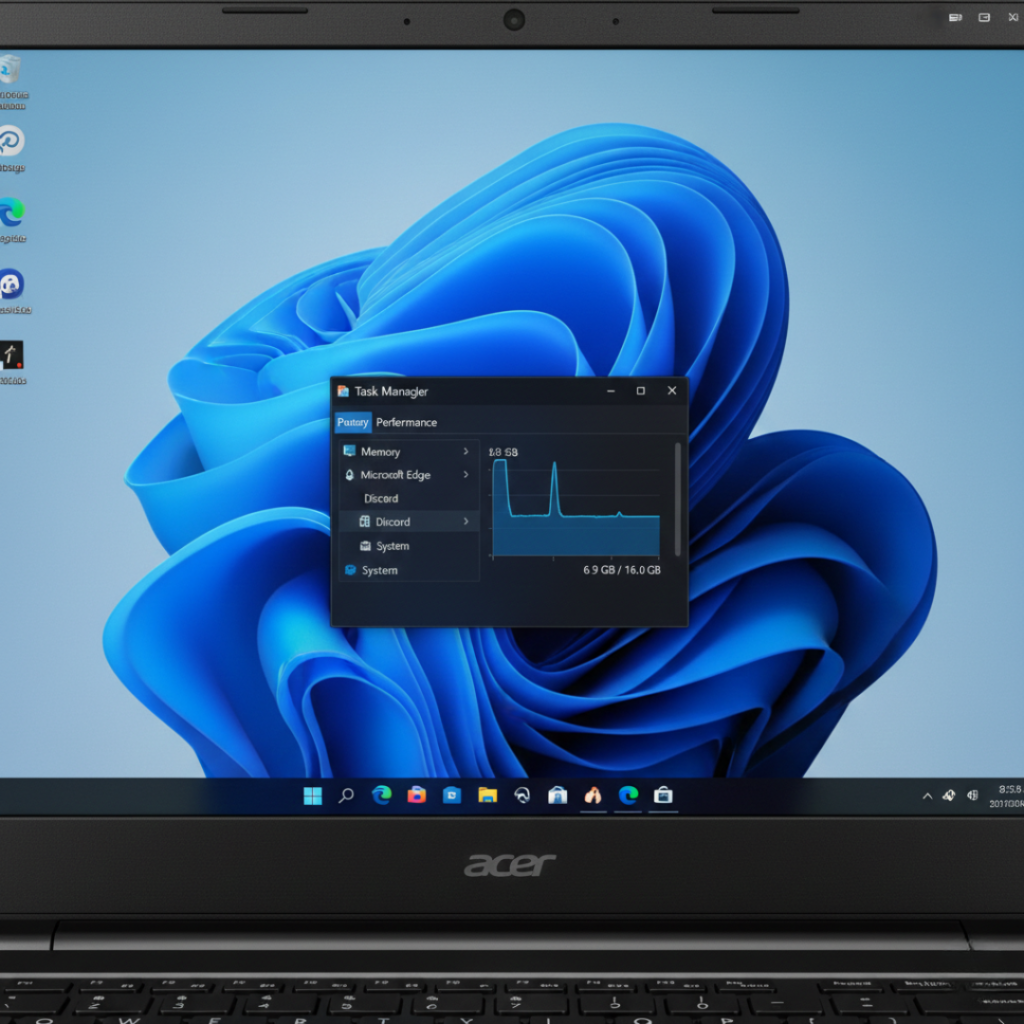The image size is (1024, 1024).
Task: Open Microsoft Edge from the taskbar
Action: click(x=380, y=795)
